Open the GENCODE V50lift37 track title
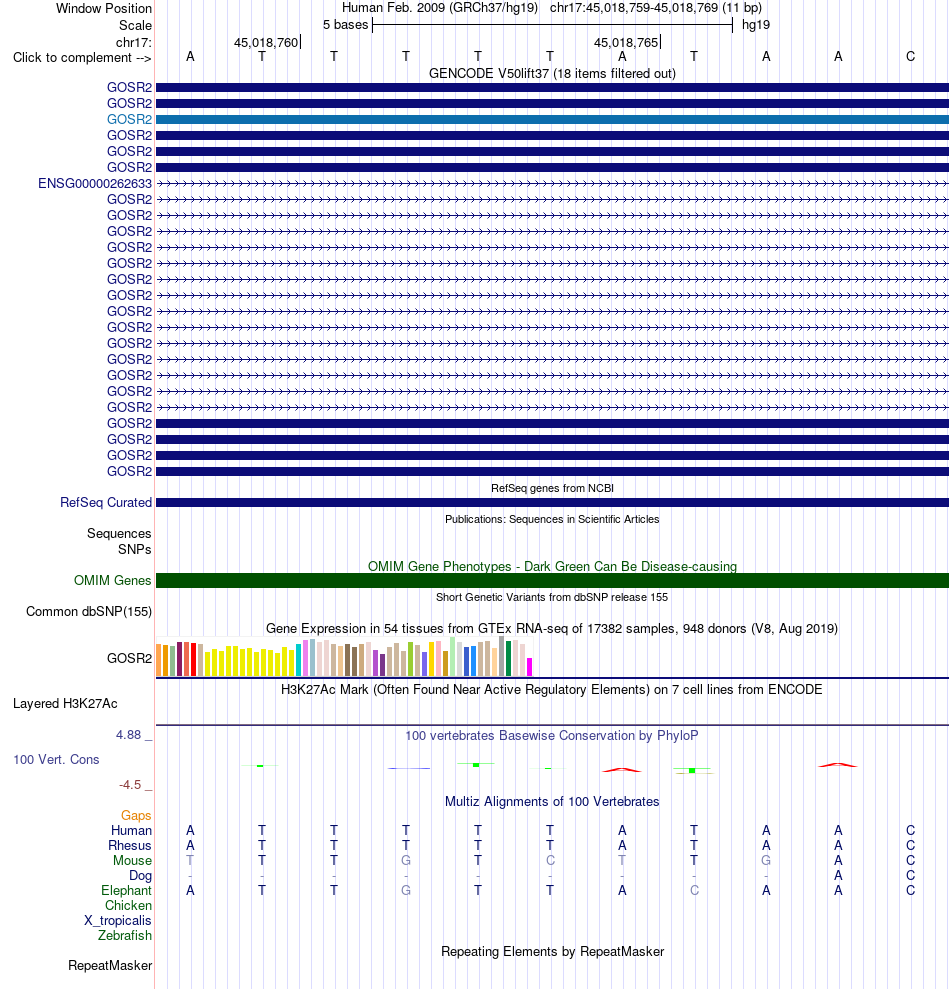The width and height of the screenshot is (950, 989). pos(552,73)
